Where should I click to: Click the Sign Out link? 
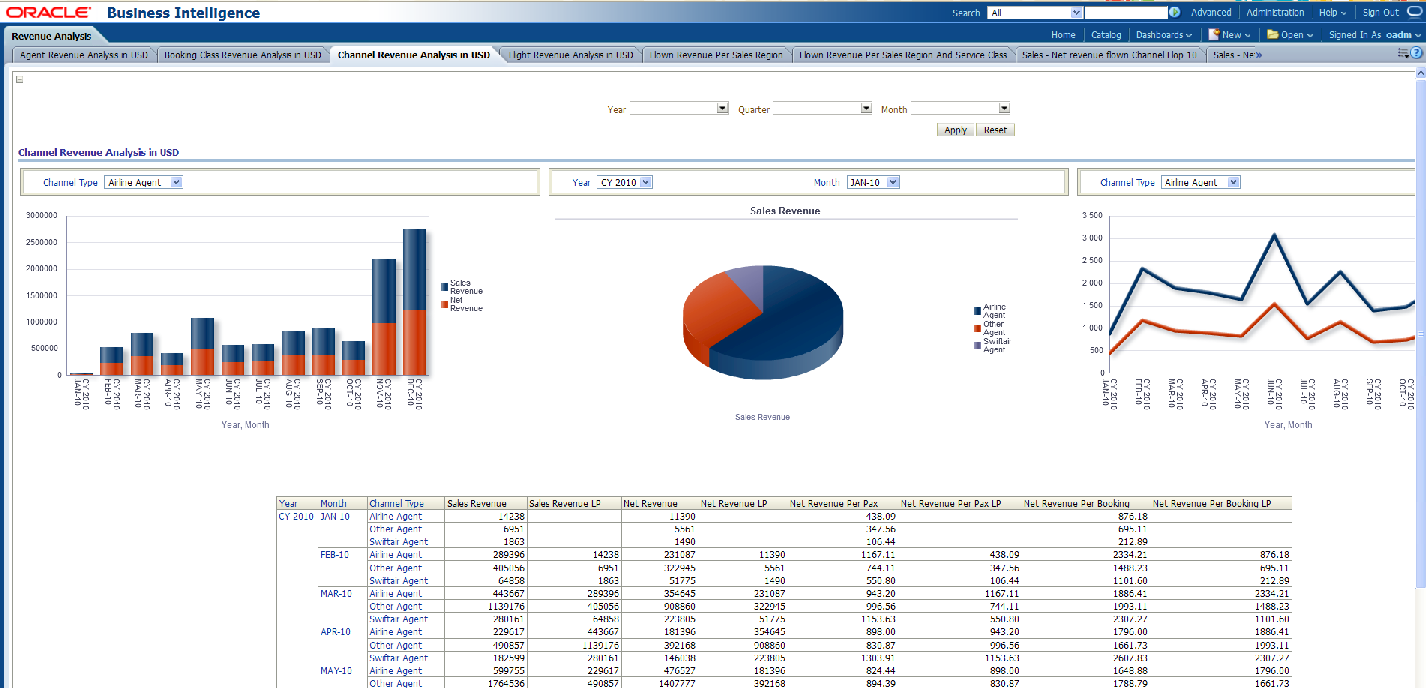tap(1380, 13)
